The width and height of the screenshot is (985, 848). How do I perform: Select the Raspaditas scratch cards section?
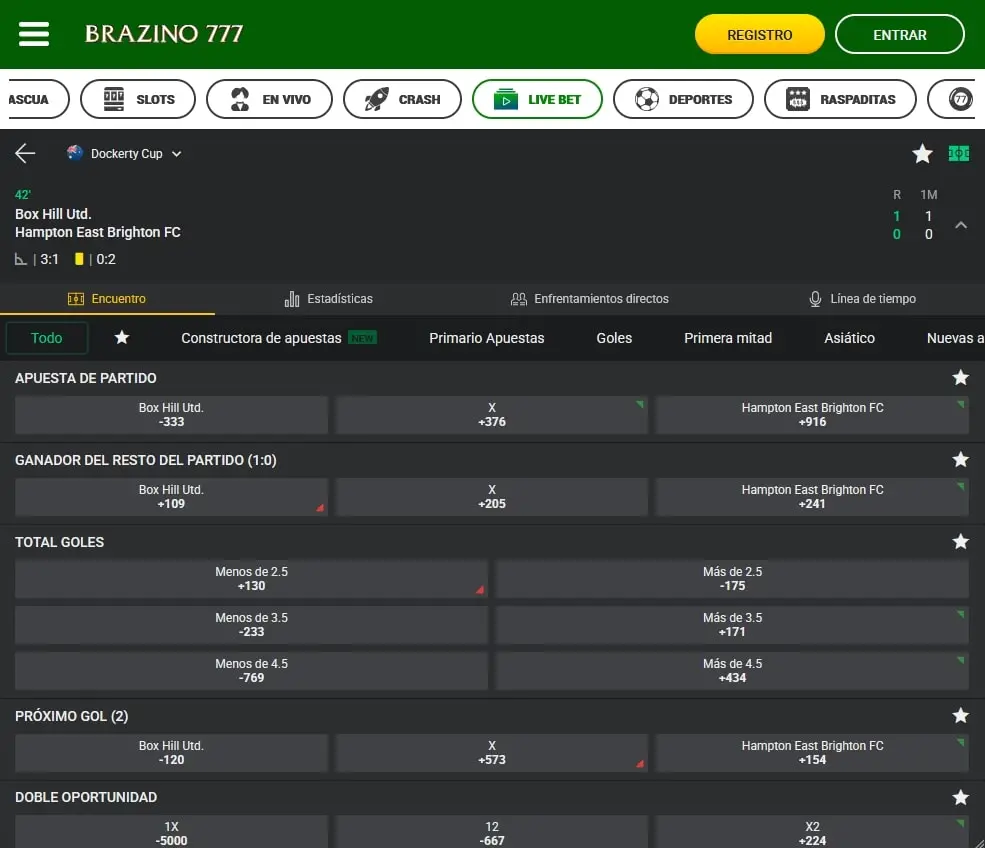(840, 99)
